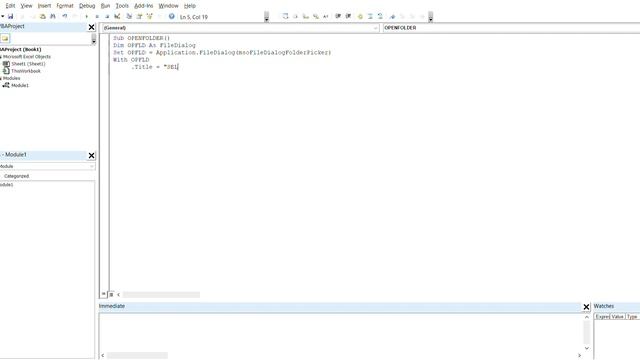
Task: Open the Edit menu
Action: tap(10, 6)
